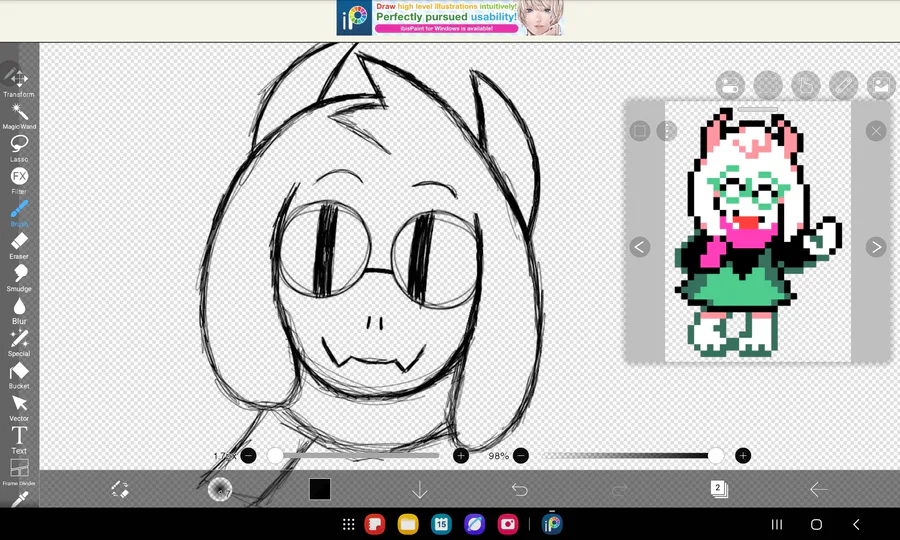900x540 pixels.
Task: Open the FX Filter tool
Action: 19,181
